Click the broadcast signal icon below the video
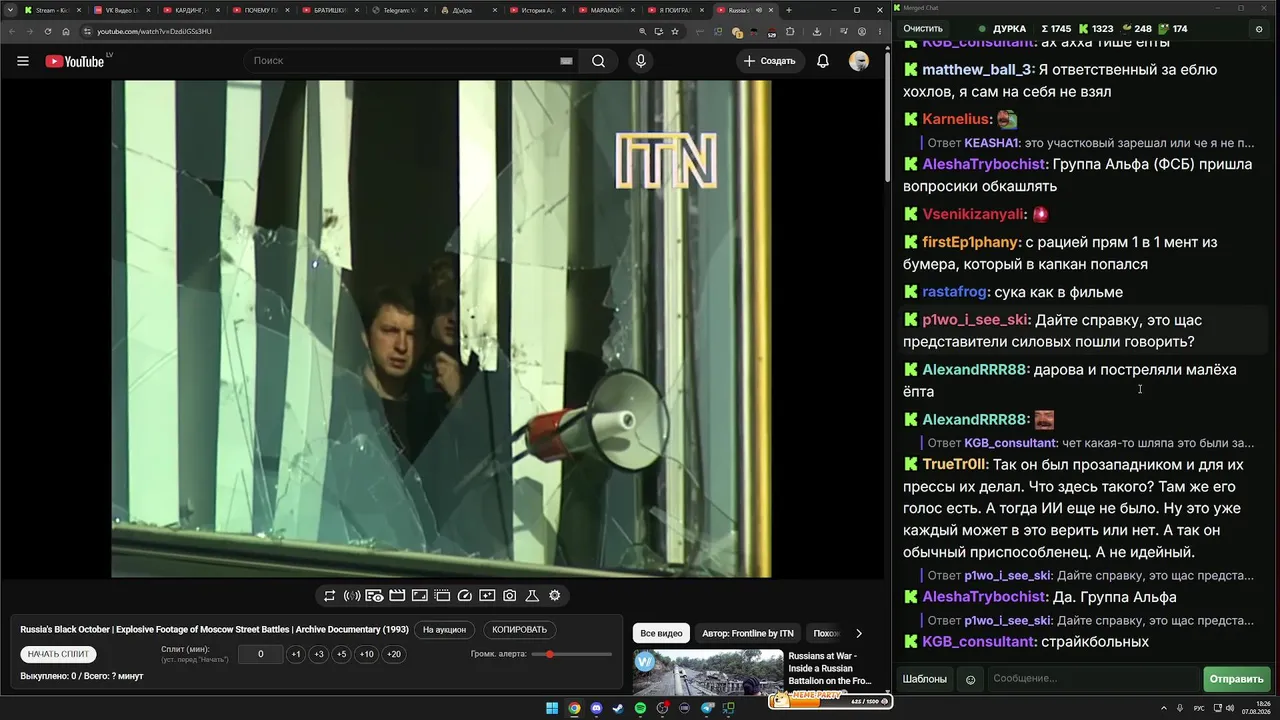This screenshot has height=720, width=1280. tap(352, 596)
